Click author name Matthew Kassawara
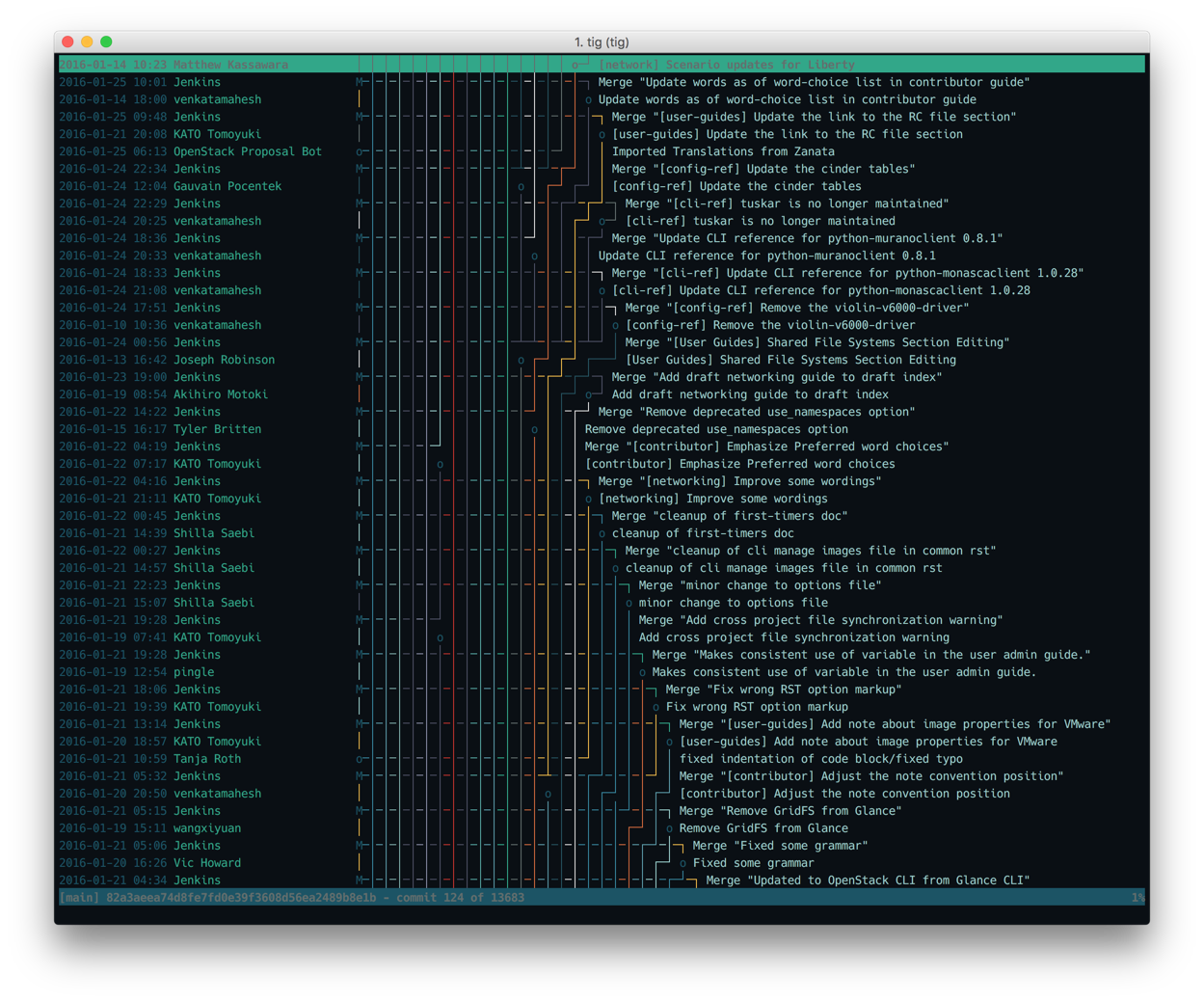Image resolution: width=1204 pixels, height=1002 pixels. (230, 65)
